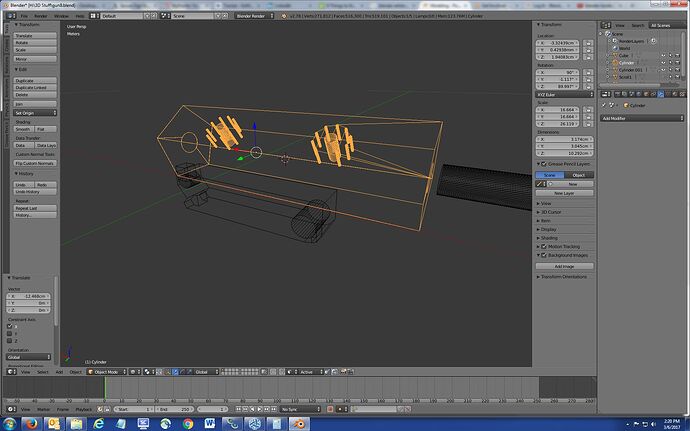The height and width of the screenshot is (431, 690).
Task: Open the timeline editor type icon
Action: [x=10, y=409]
